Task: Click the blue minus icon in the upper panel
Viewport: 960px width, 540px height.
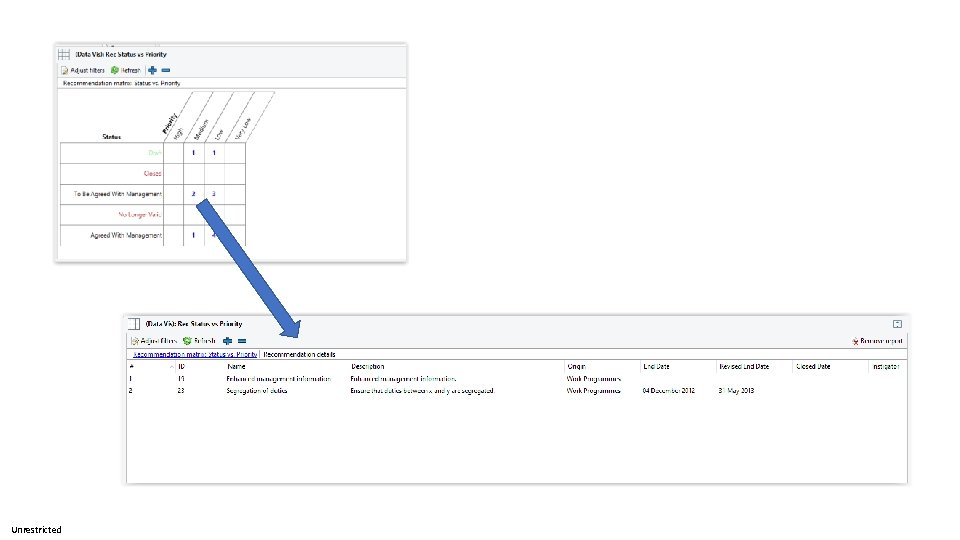Action: tap(165, 70)
